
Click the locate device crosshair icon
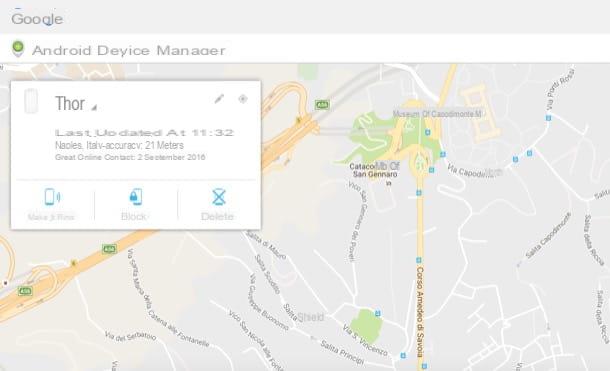[x=243, y=99]
